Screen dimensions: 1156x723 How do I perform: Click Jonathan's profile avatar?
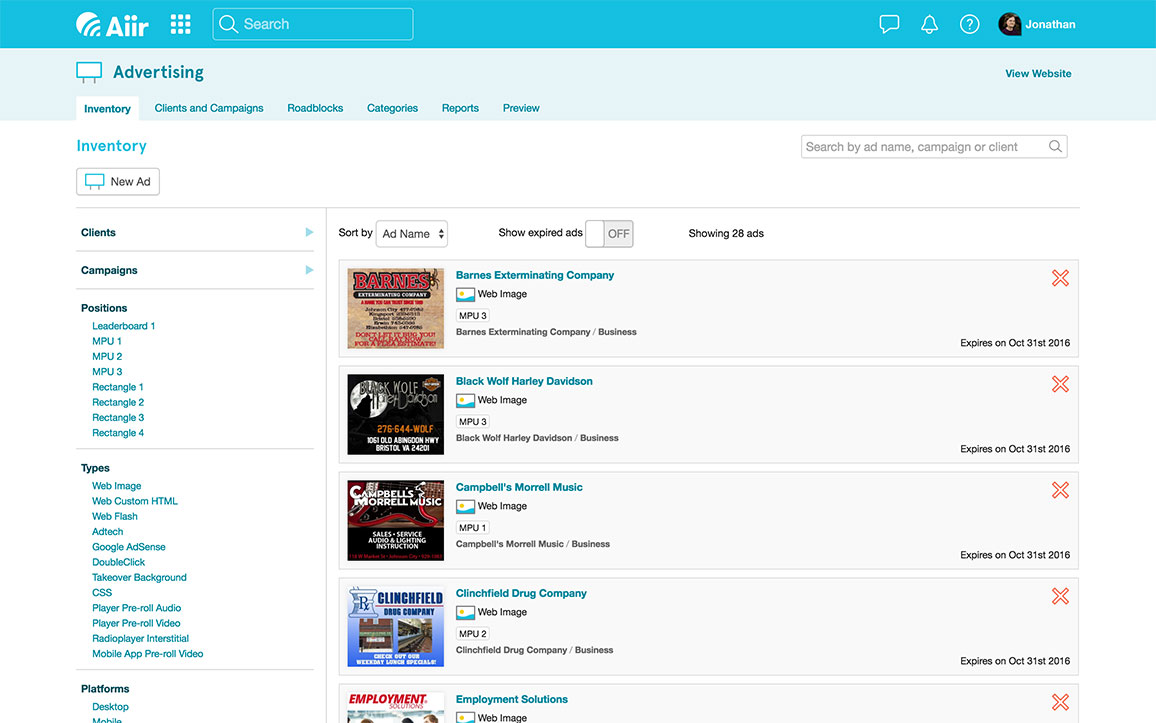tap(1009, 24)
